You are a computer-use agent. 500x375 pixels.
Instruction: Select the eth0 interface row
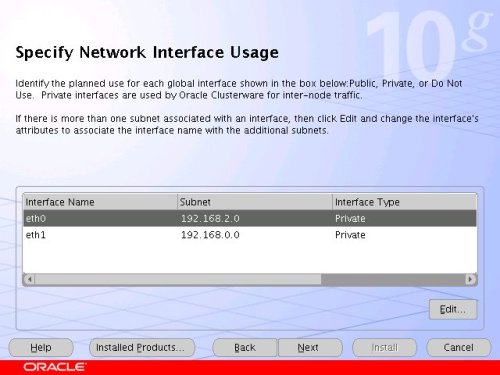point(250,218)
